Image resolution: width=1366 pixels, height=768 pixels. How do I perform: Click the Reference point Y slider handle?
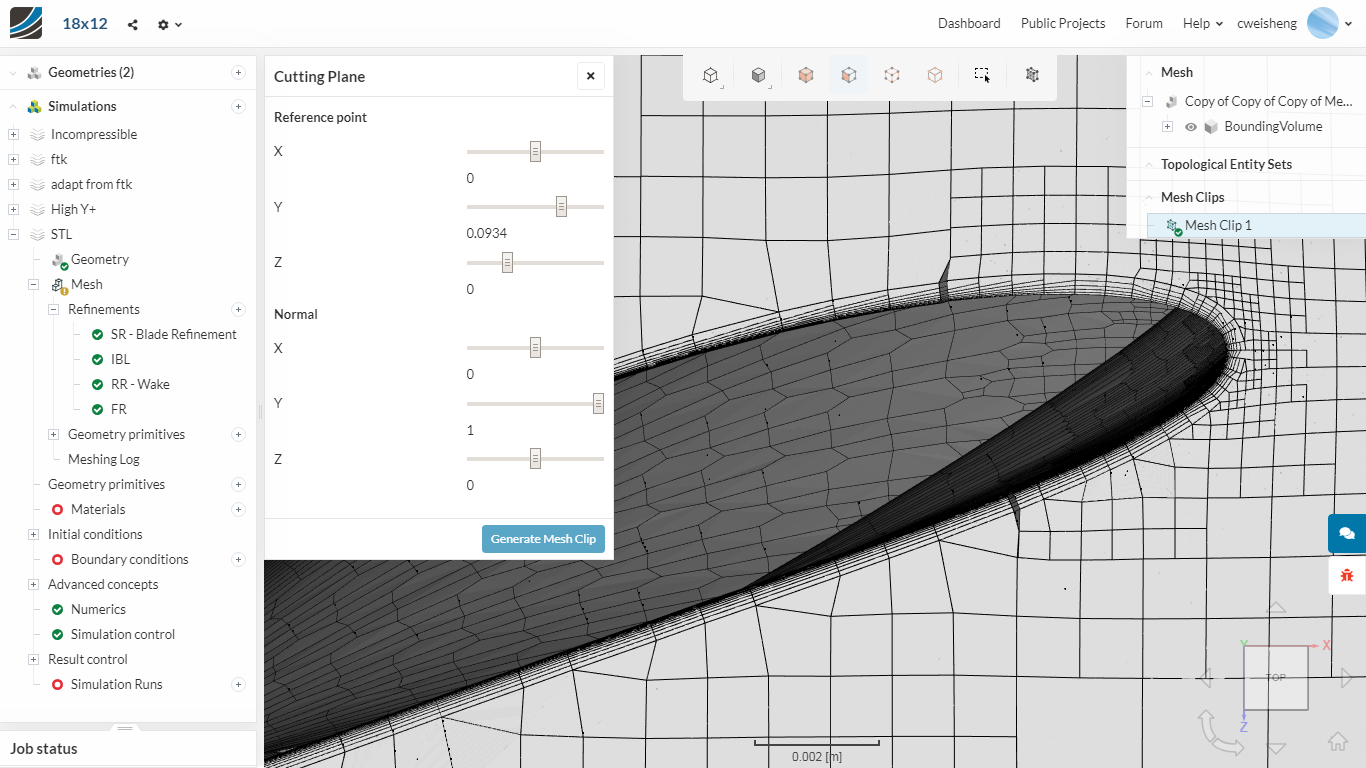pyautogui.click(x=561, y=207)
